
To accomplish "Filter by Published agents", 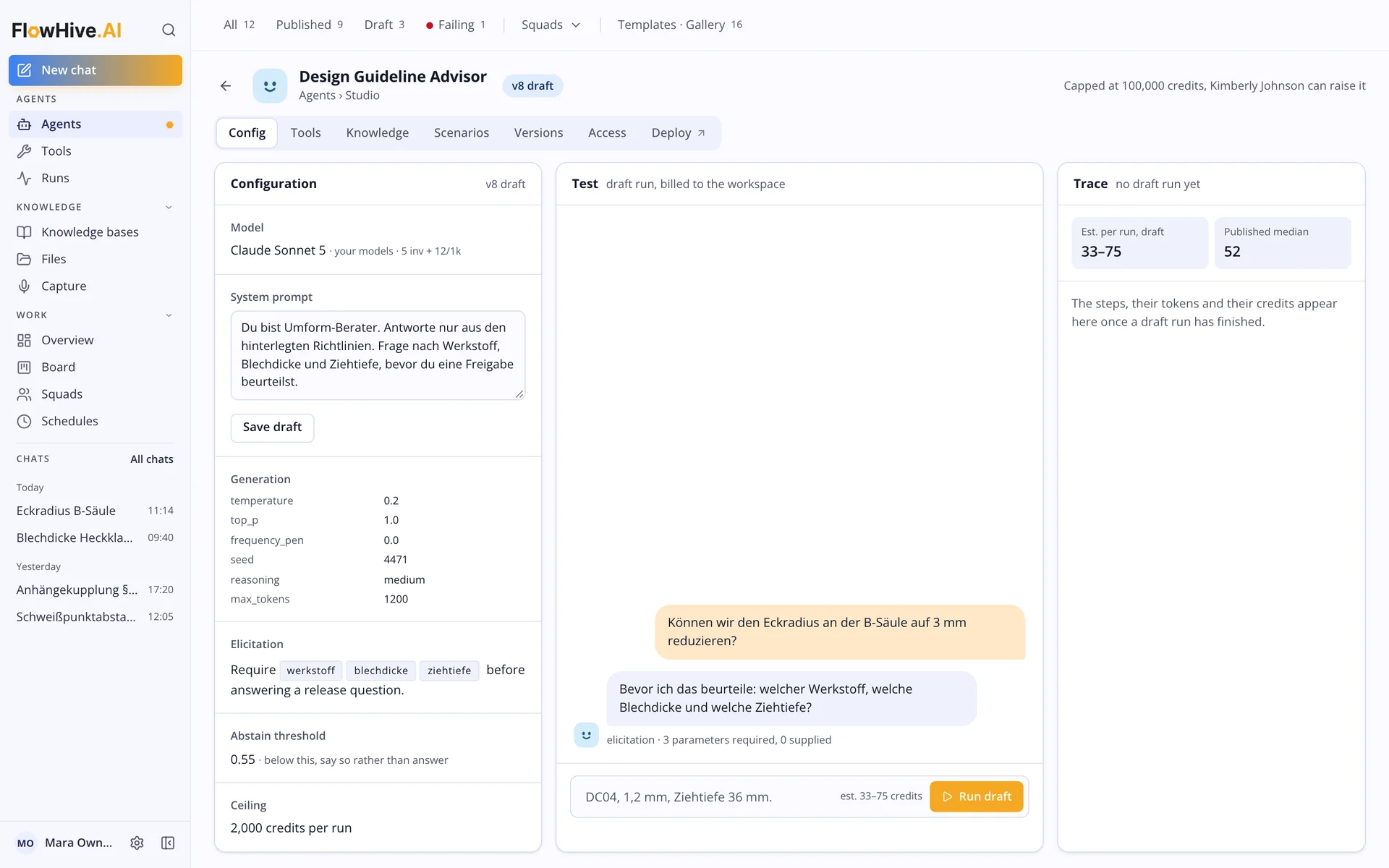I will point(309,25).
